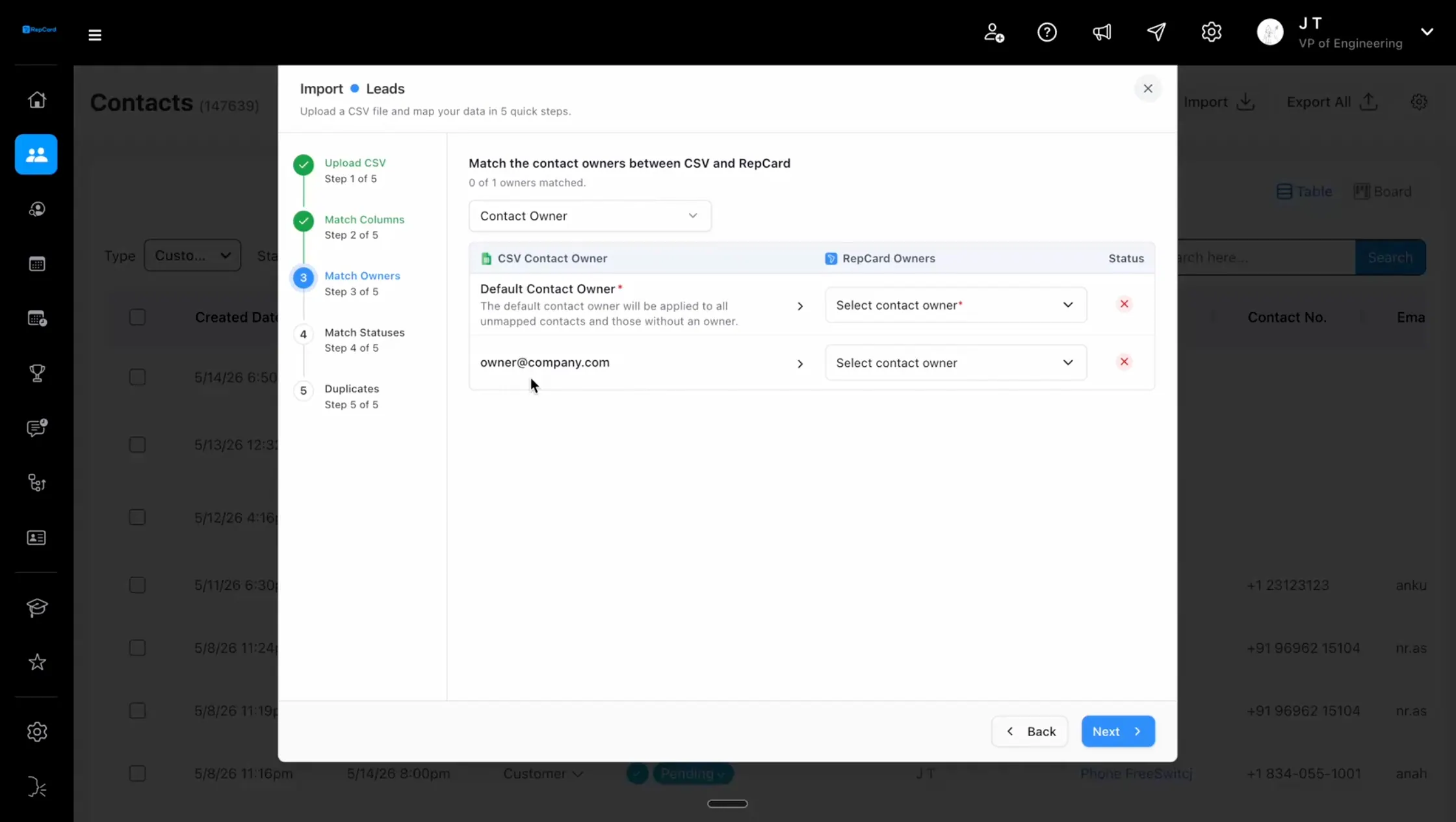Open the calendar settings sidebar icon
Screen dimensions: 1456x822
(x=37, y=319)
